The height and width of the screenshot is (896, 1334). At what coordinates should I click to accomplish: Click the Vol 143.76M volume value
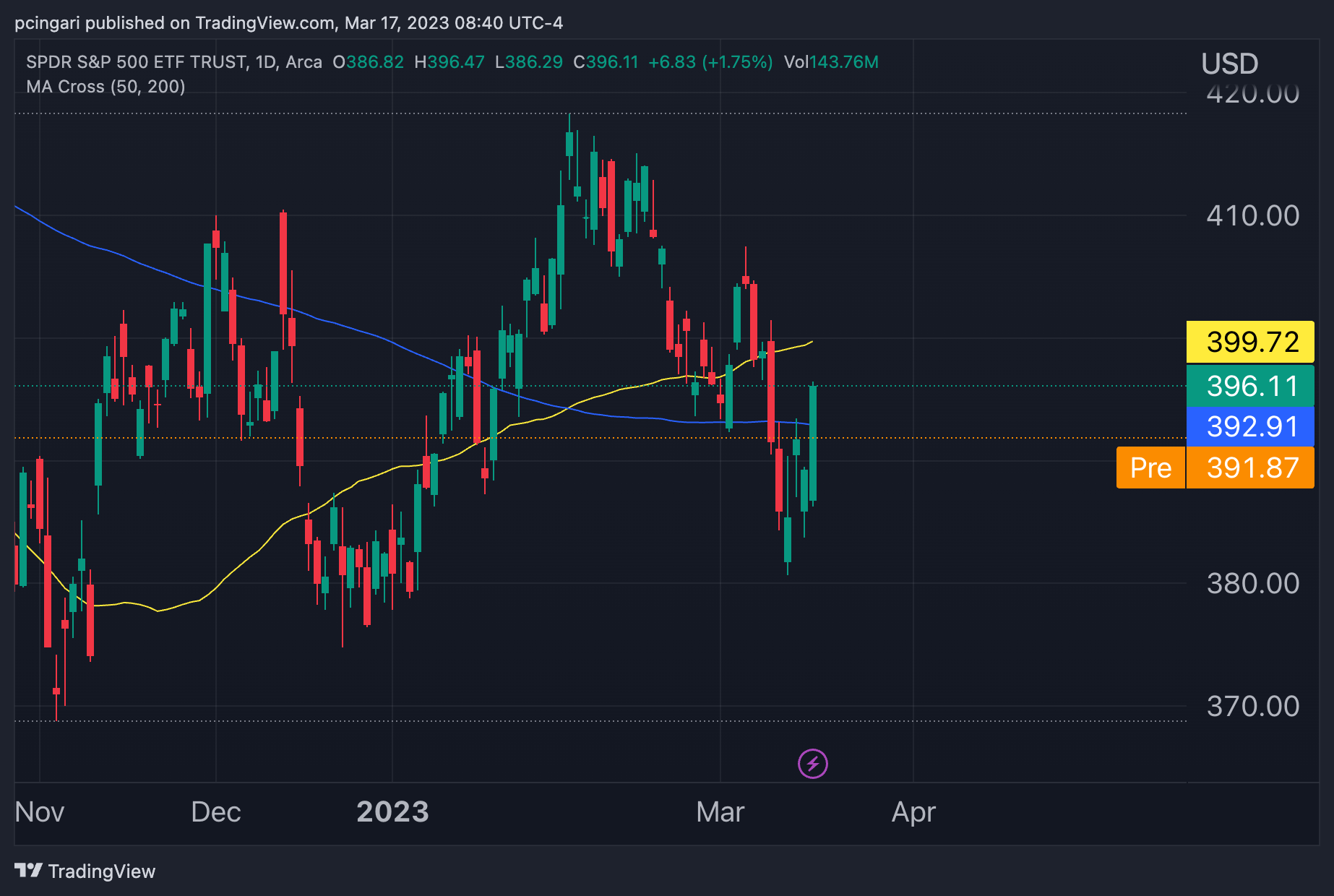click(x=831, y=62)
